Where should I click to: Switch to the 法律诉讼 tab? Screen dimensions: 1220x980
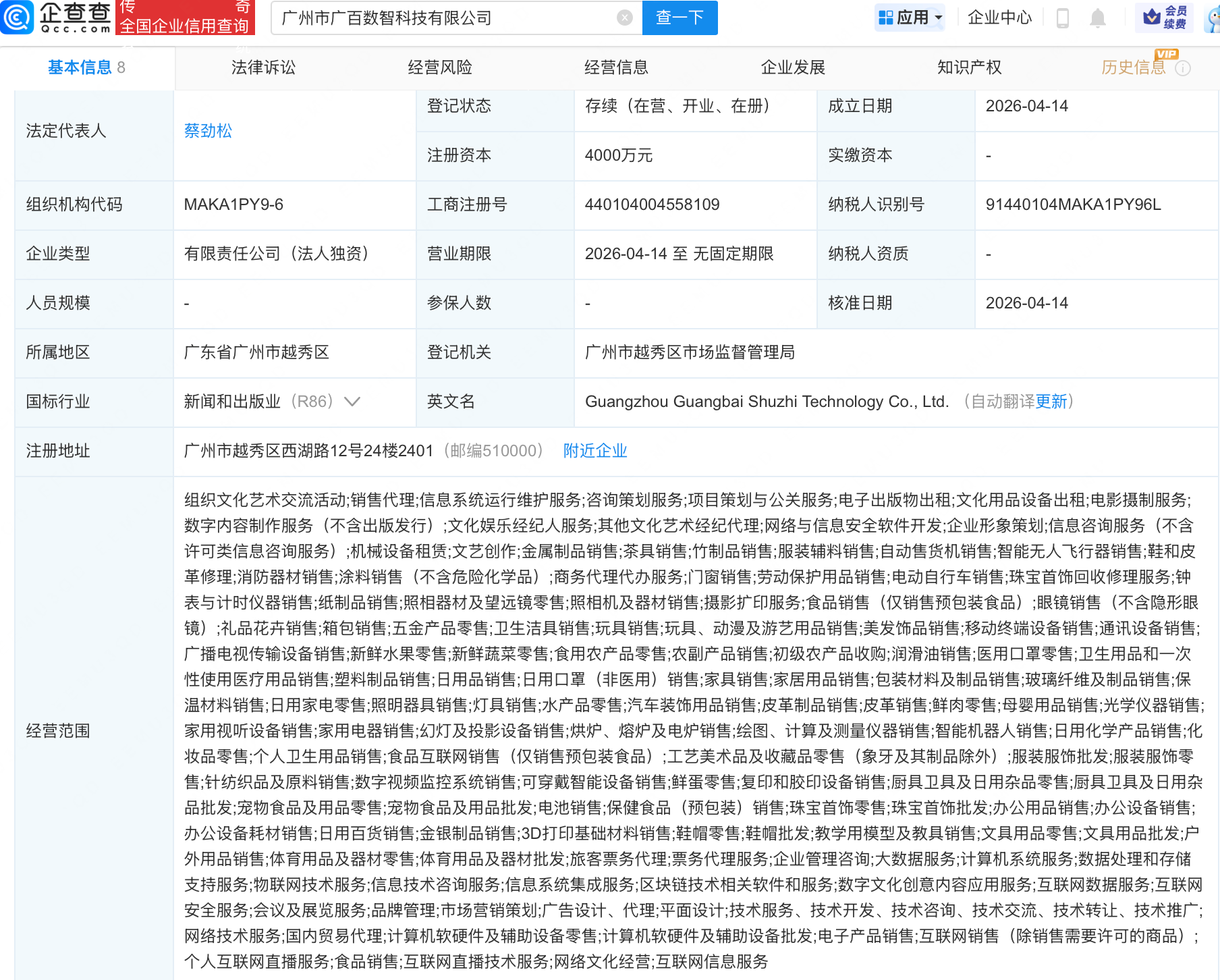(263, 67)
